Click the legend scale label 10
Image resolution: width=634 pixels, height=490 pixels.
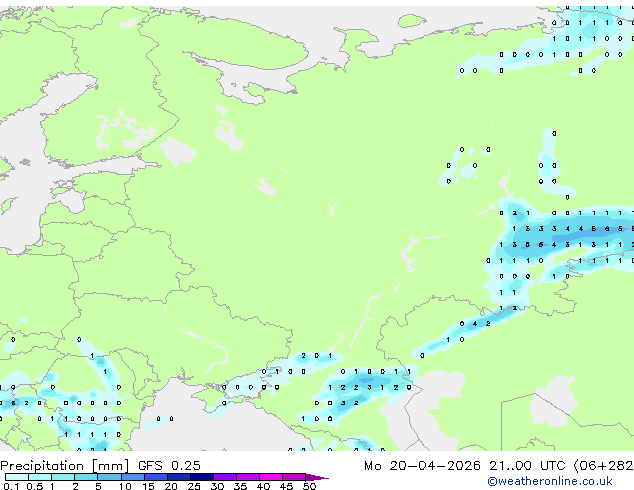click(x=125, y=486)
